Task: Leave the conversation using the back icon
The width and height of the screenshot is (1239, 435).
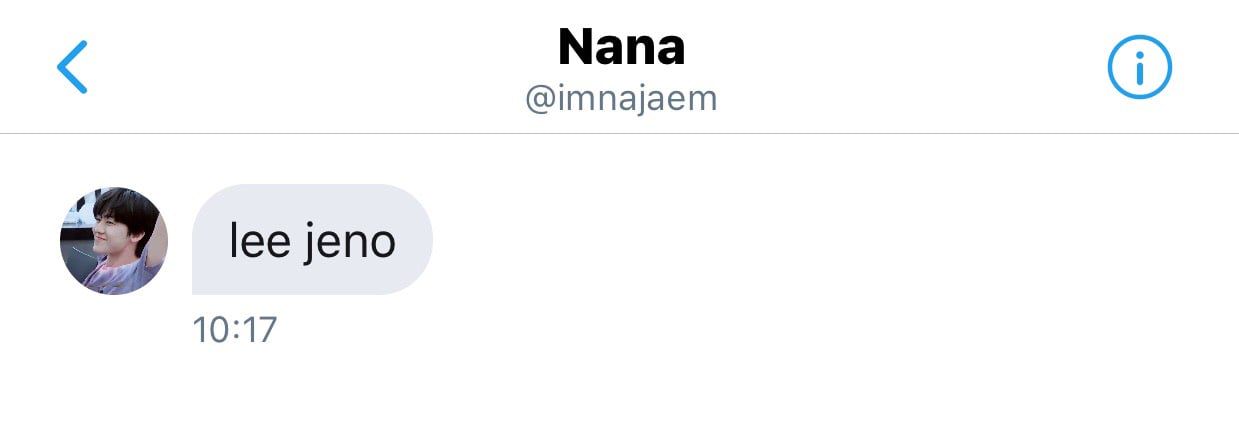Action: (72, 67)
